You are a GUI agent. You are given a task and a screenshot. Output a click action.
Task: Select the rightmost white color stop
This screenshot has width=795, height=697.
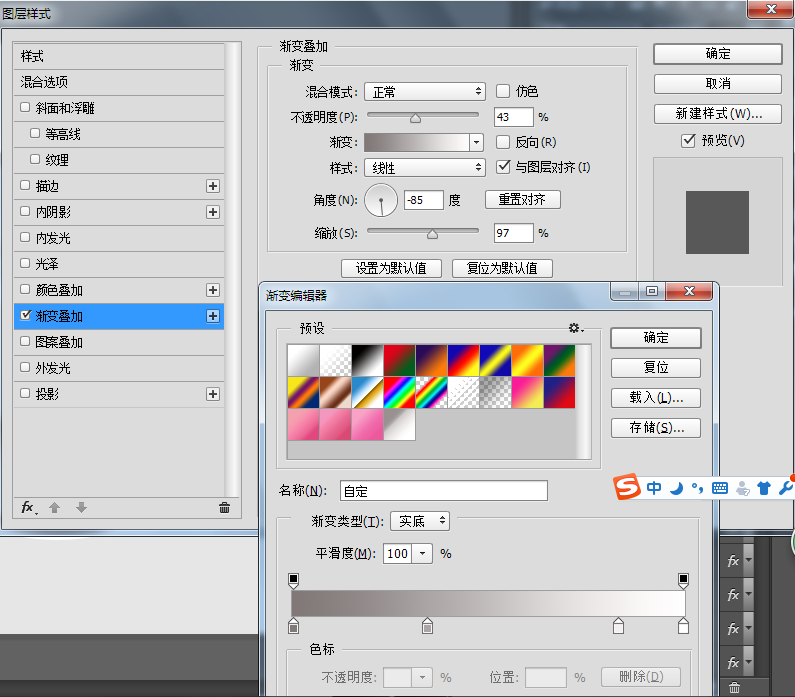point(683,626)
